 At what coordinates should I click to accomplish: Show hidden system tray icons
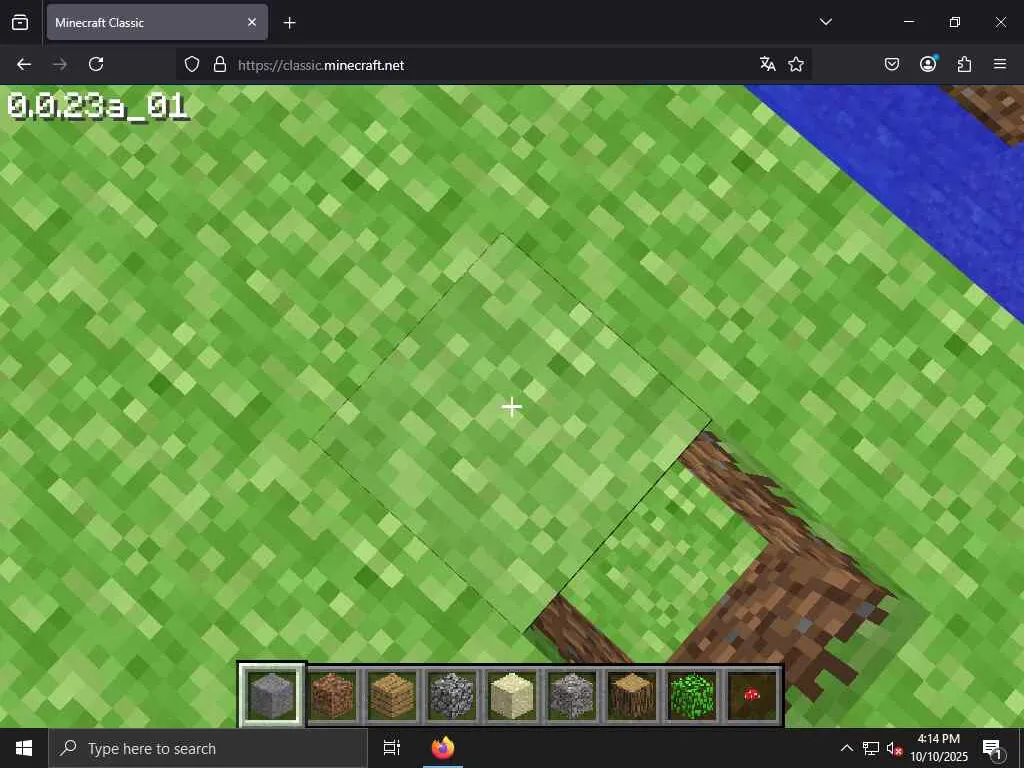[846, 748]
